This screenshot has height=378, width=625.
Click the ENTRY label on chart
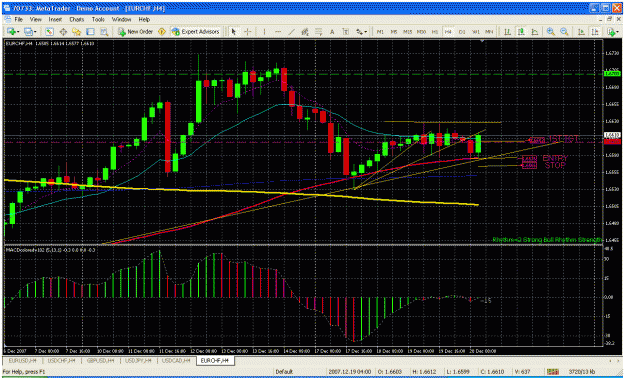coord(554,158)
